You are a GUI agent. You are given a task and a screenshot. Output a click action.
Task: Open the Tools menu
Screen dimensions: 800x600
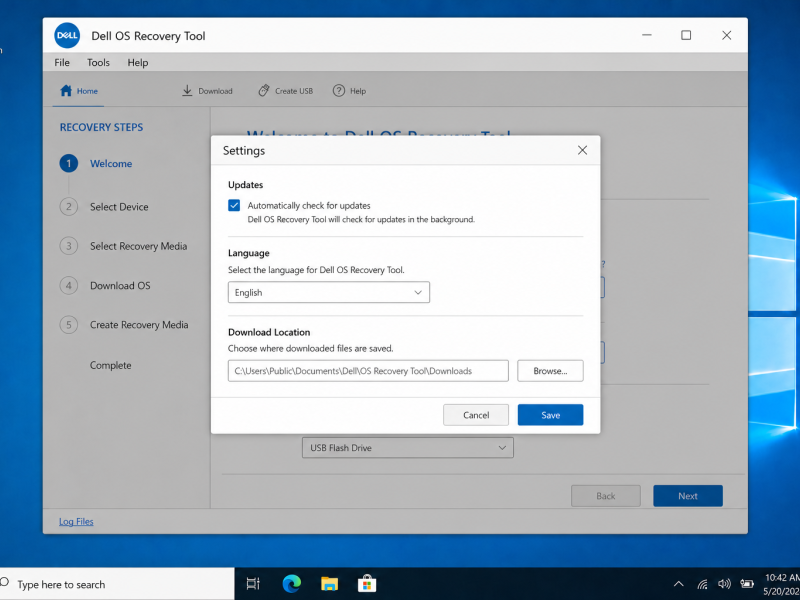coord(98,63)
